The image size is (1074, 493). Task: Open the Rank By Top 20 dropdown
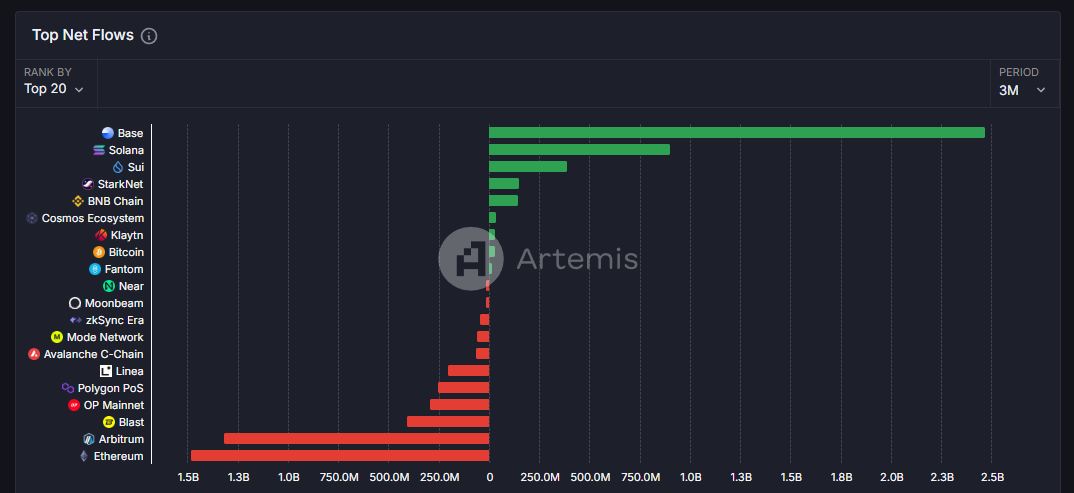(x=53, y=89)
